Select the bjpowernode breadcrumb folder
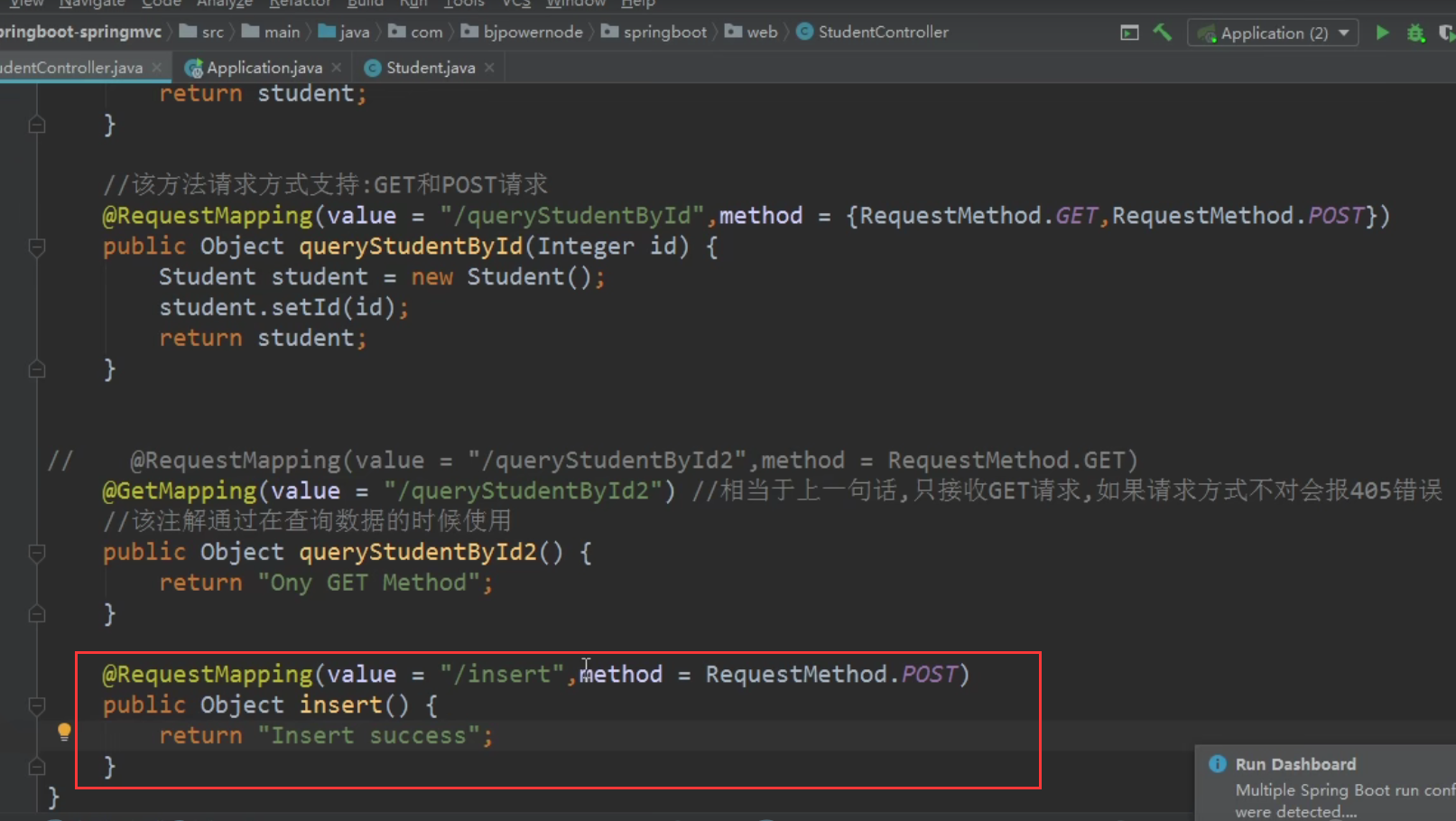This screenshot has width=1456, height=821. (x=522, y=33)
